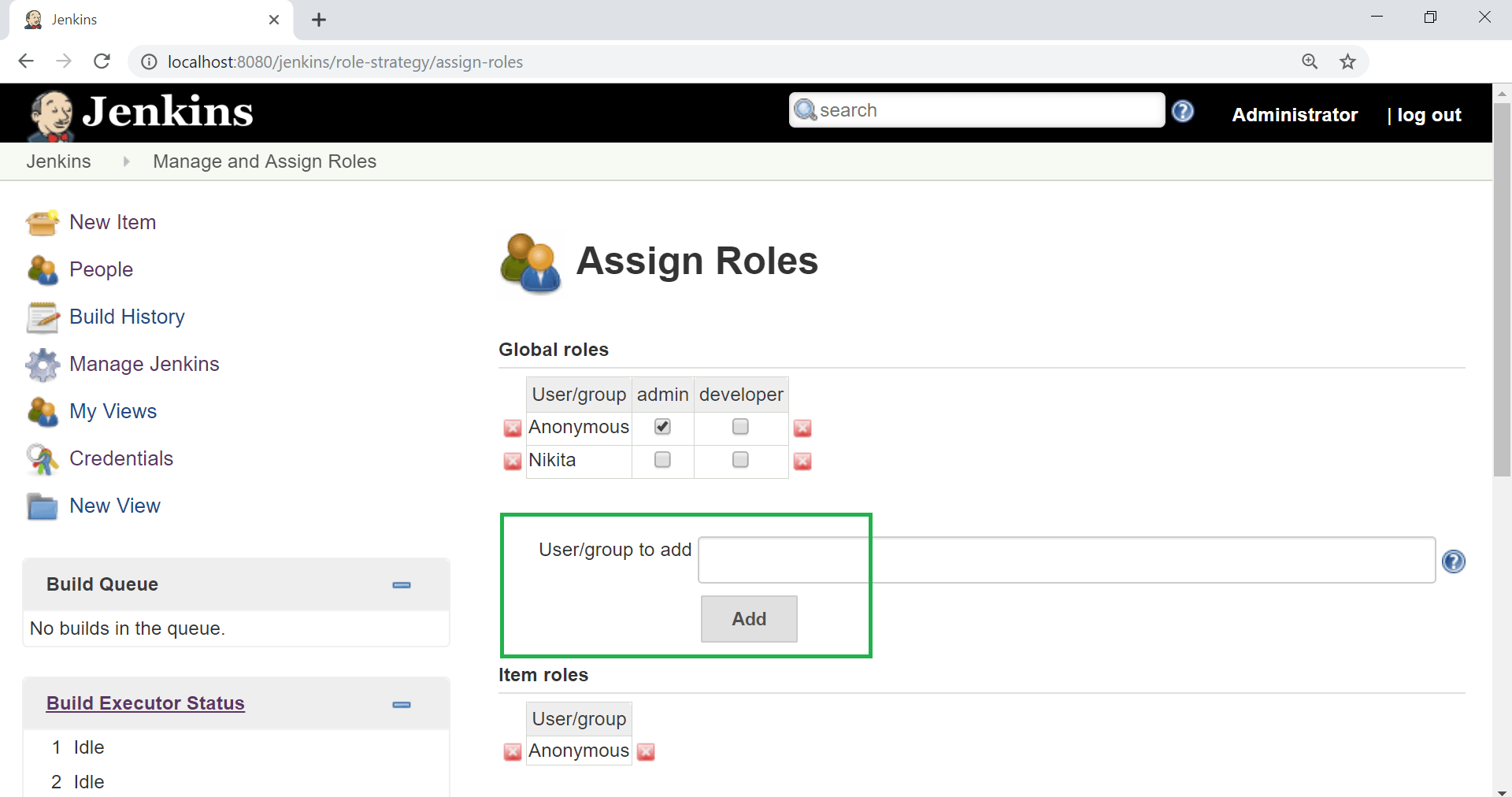Viewport: 1512px width, 797px height.
Task: Click the Manage Jenkins gear icon
Action: coord(43,365)
